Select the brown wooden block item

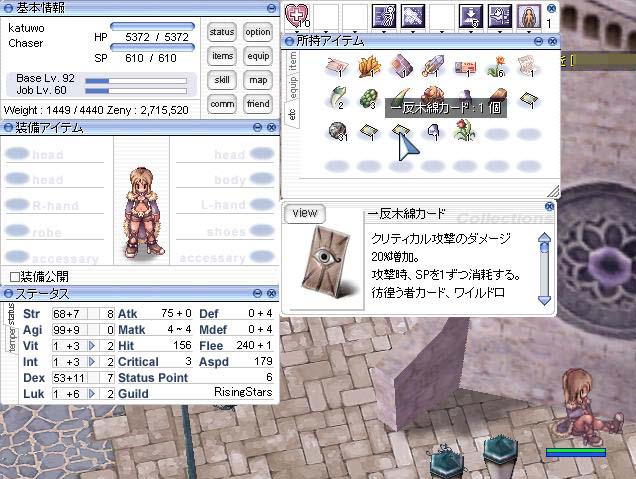click(498, 96)
